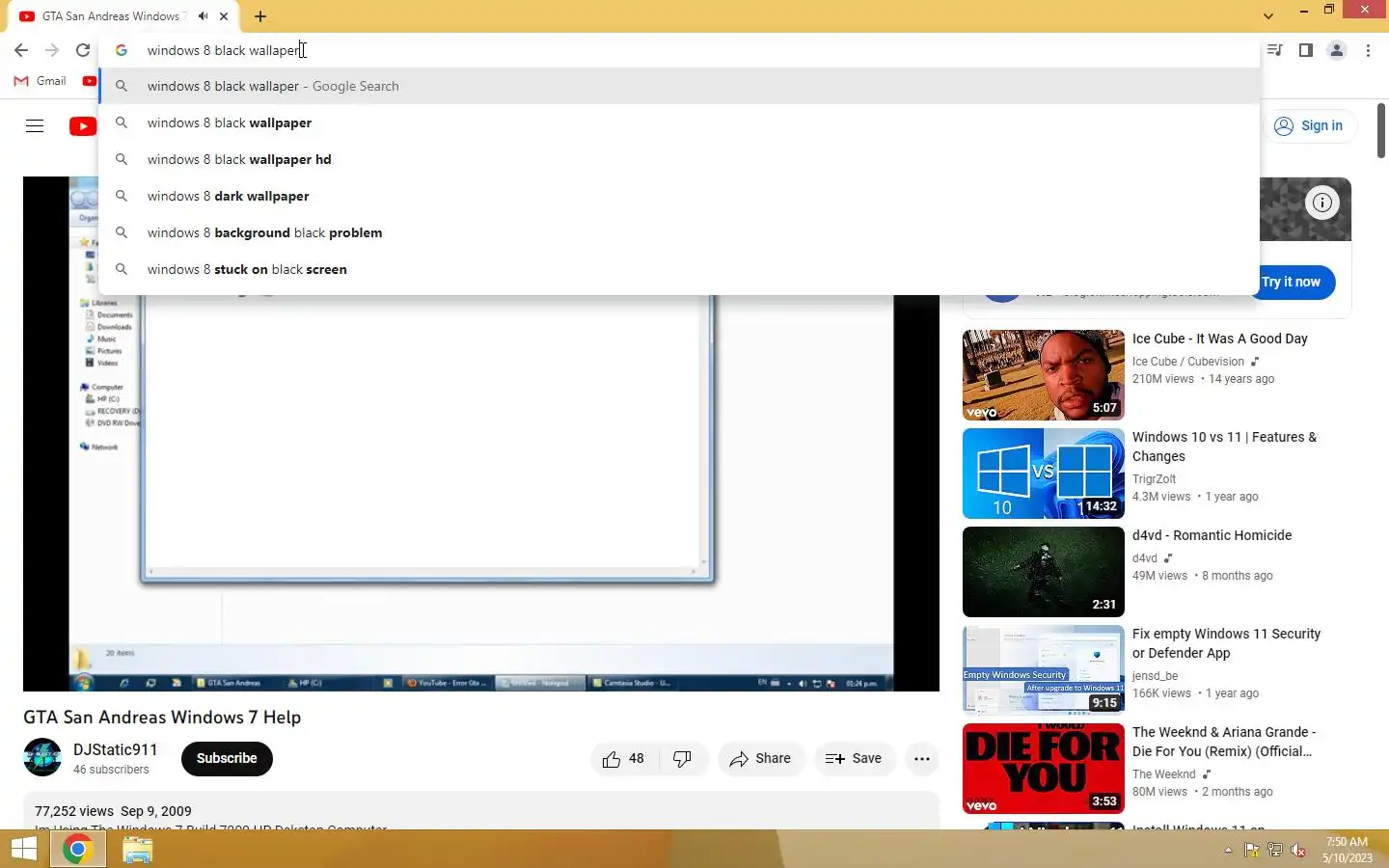Subscribe to DJStatic911
Screen dimensions: 1389x868
point(227,758)
